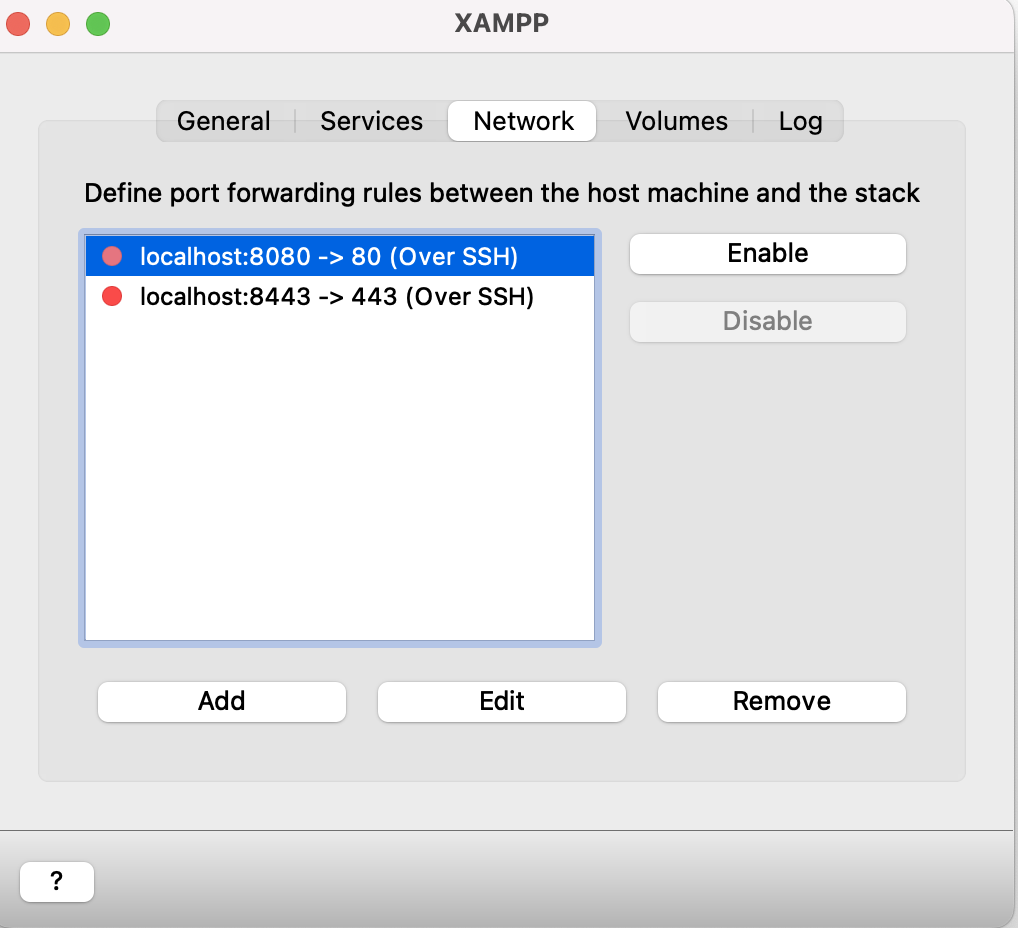Click the greyed-out Disable button
The height and width of the screenshot is (928, 1018).
pyautogui.click(x=767, y=321)
